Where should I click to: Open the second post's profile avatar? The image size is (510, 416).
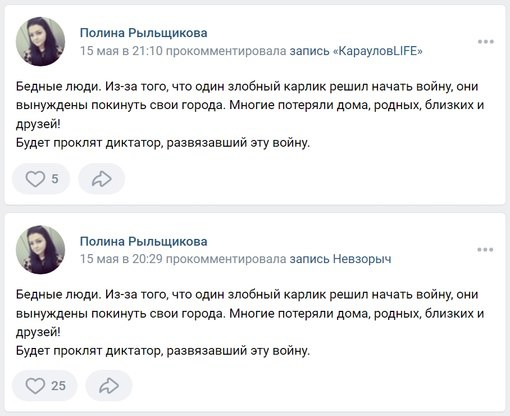(x=40, y=250)
